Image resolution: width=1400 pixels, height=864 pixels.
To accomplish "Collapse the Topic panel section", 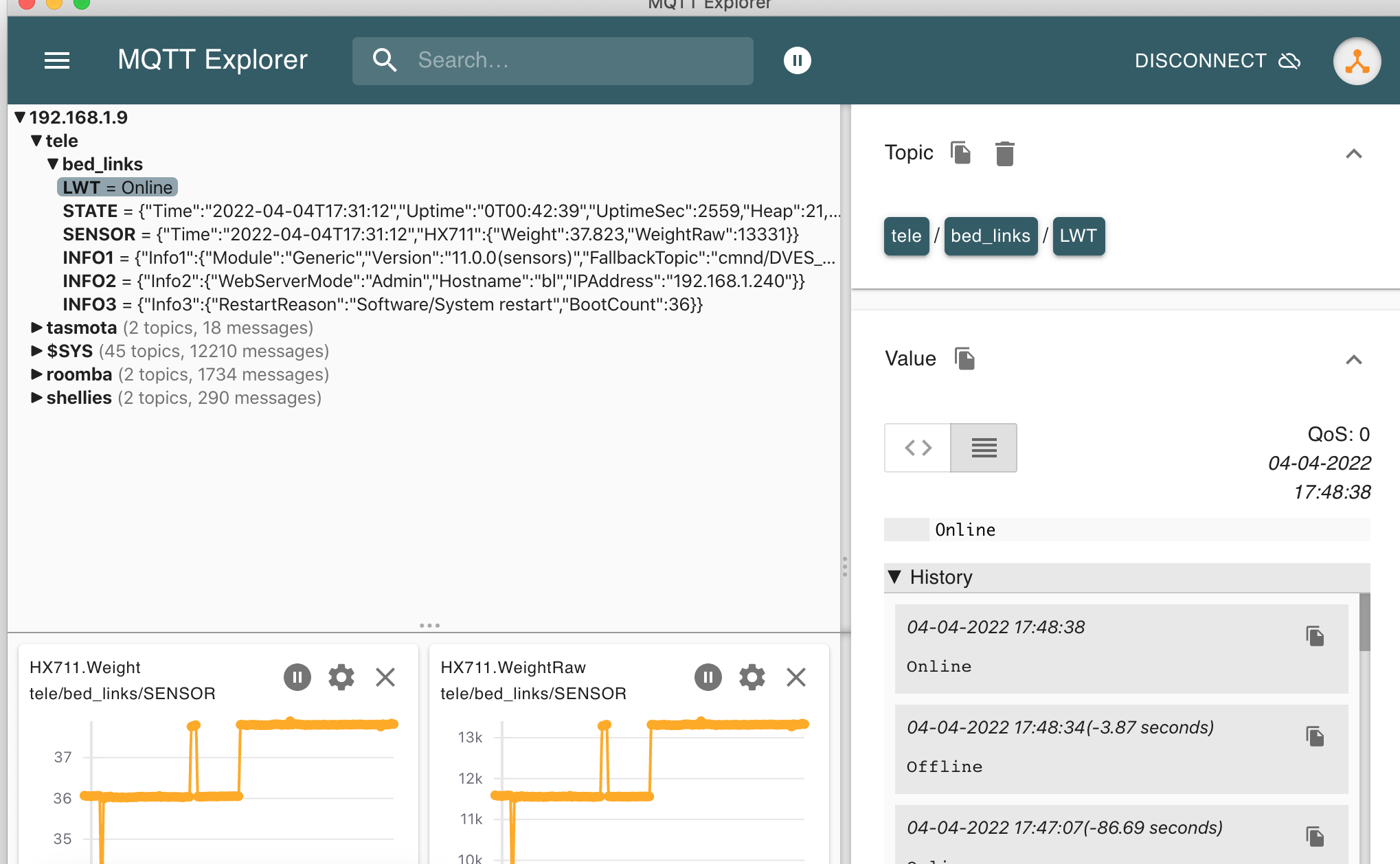I will click(x=1353, y=153).
